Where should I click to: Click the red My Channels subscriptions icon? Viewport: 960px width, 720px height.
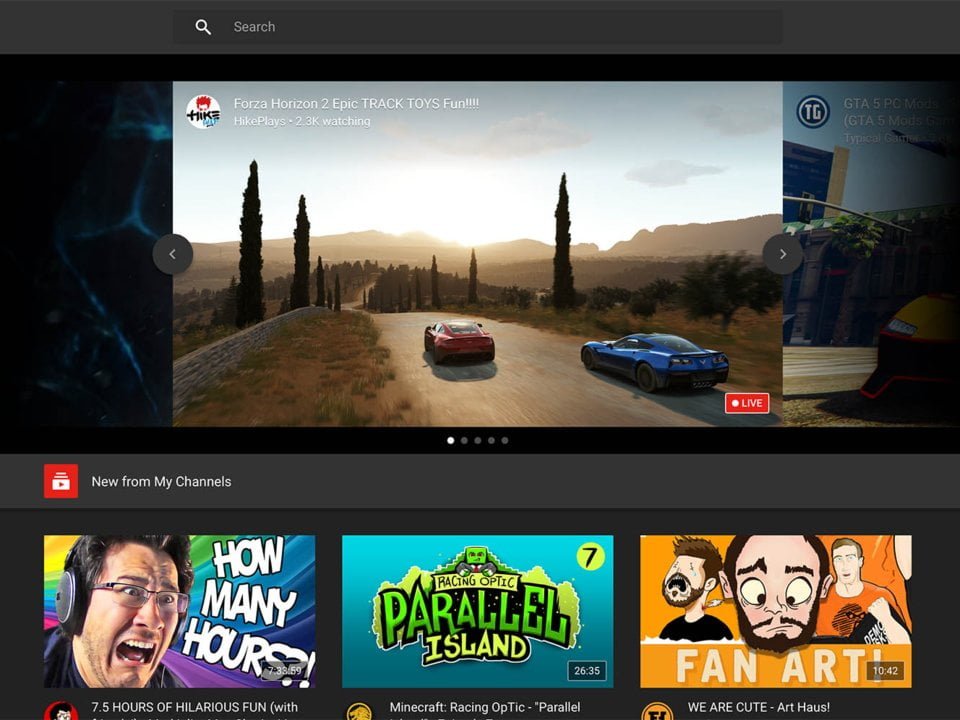click(x=61, y=481)
